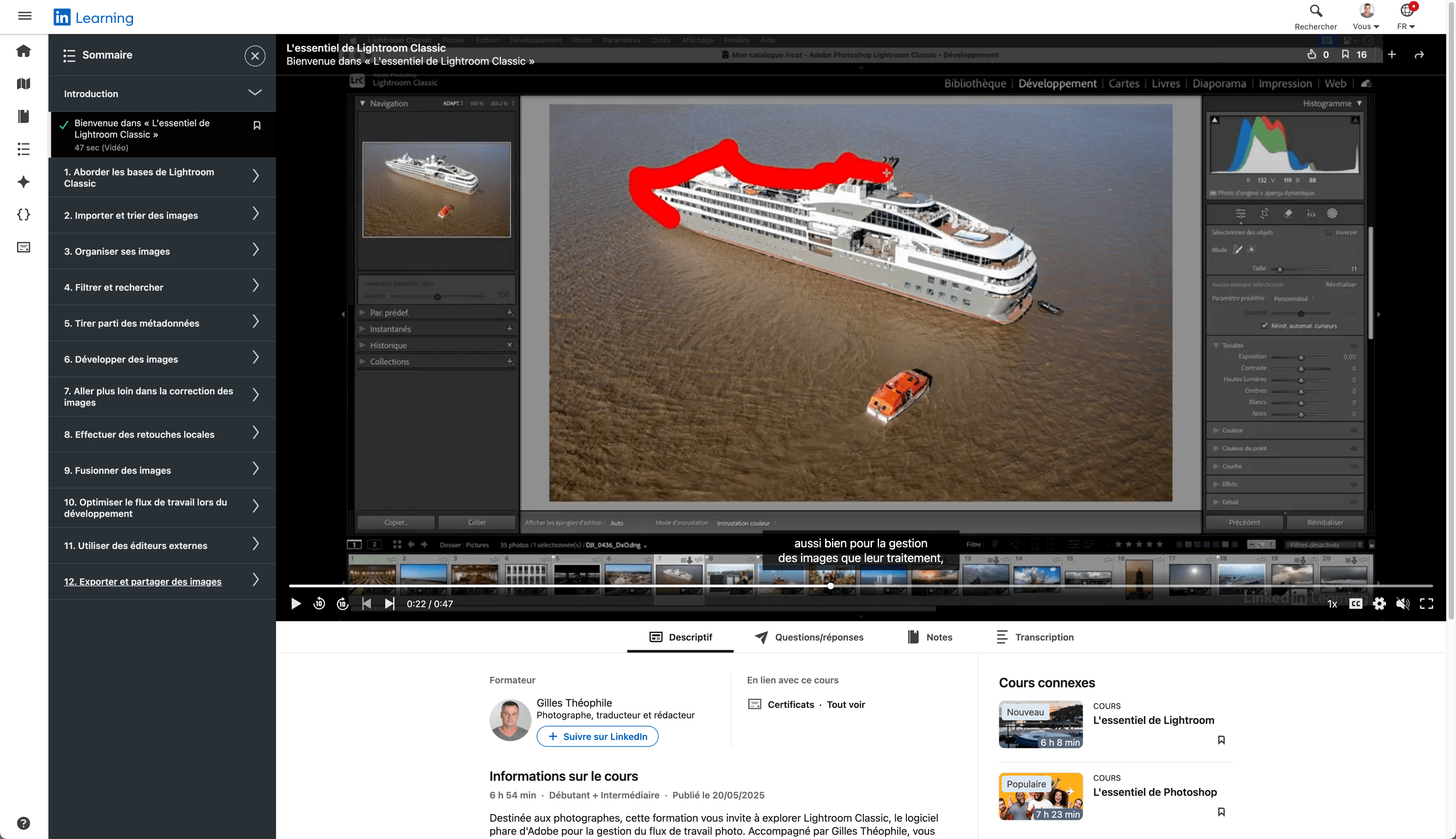Switch to the Questions/réponses tab
This screenshot has height=839, width=1456.
pos(809,637)
